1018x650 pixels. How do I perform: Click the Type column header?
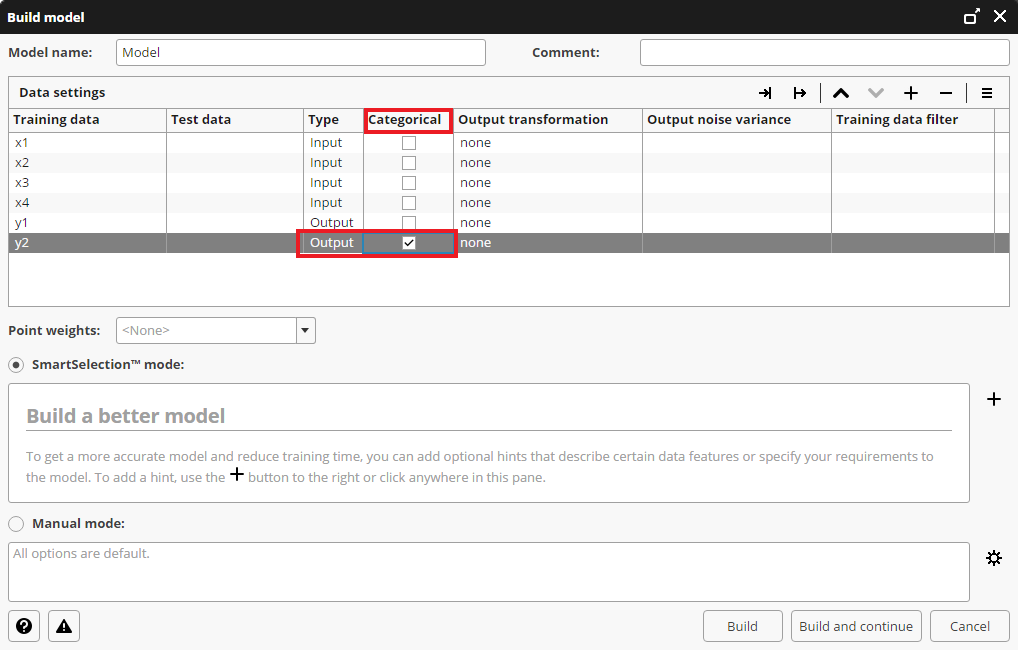[x=334, y=120]
